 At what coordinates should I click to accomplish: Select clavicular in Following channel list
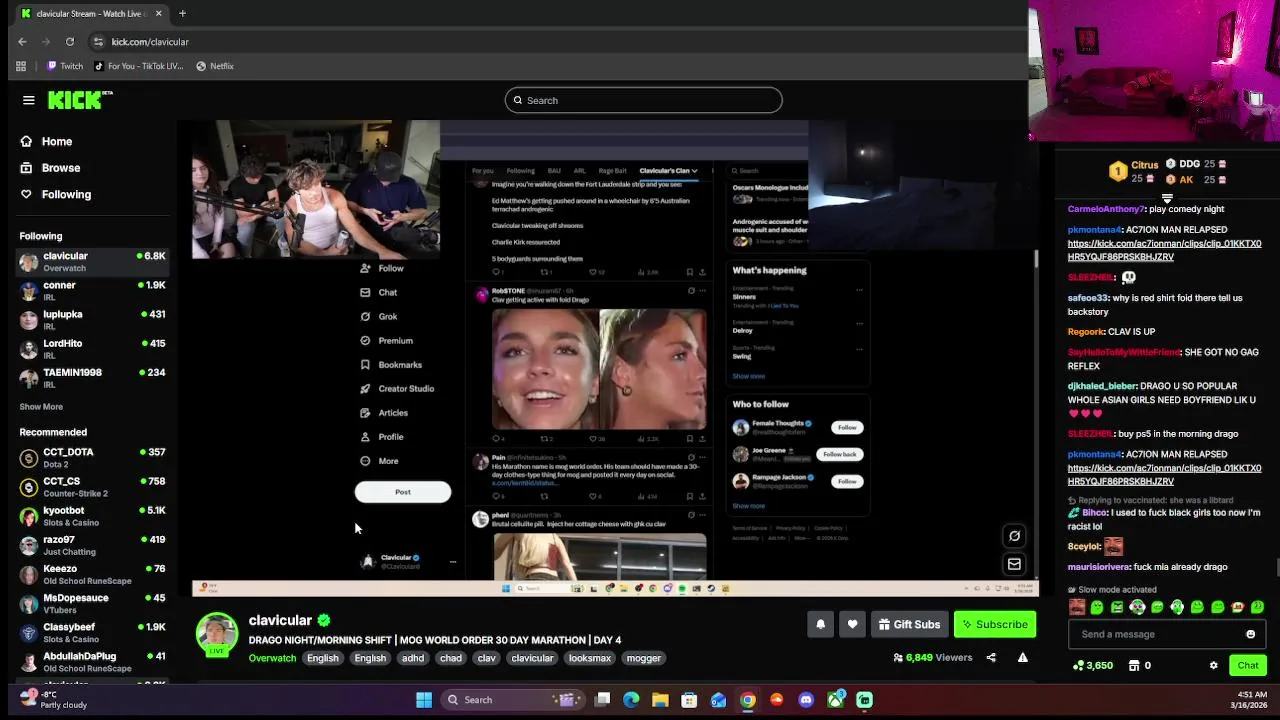pyautogui.click(x=92, y=262)
